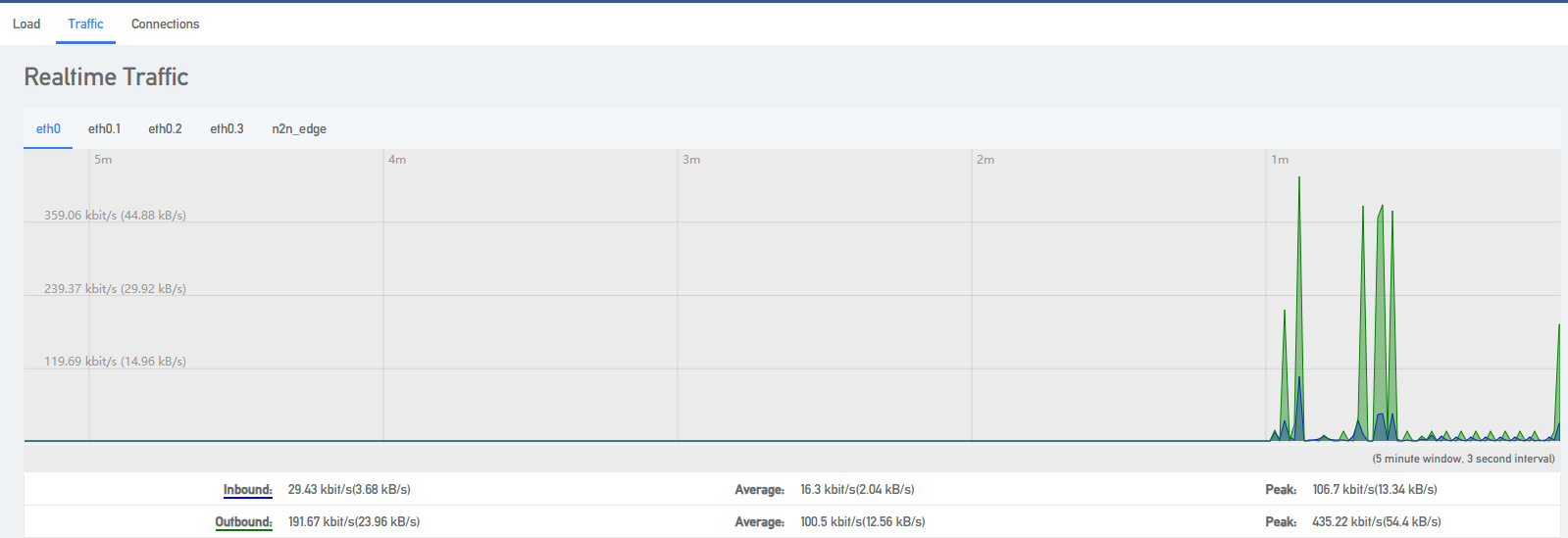Click the Outbound legend label

coord(243,522)
